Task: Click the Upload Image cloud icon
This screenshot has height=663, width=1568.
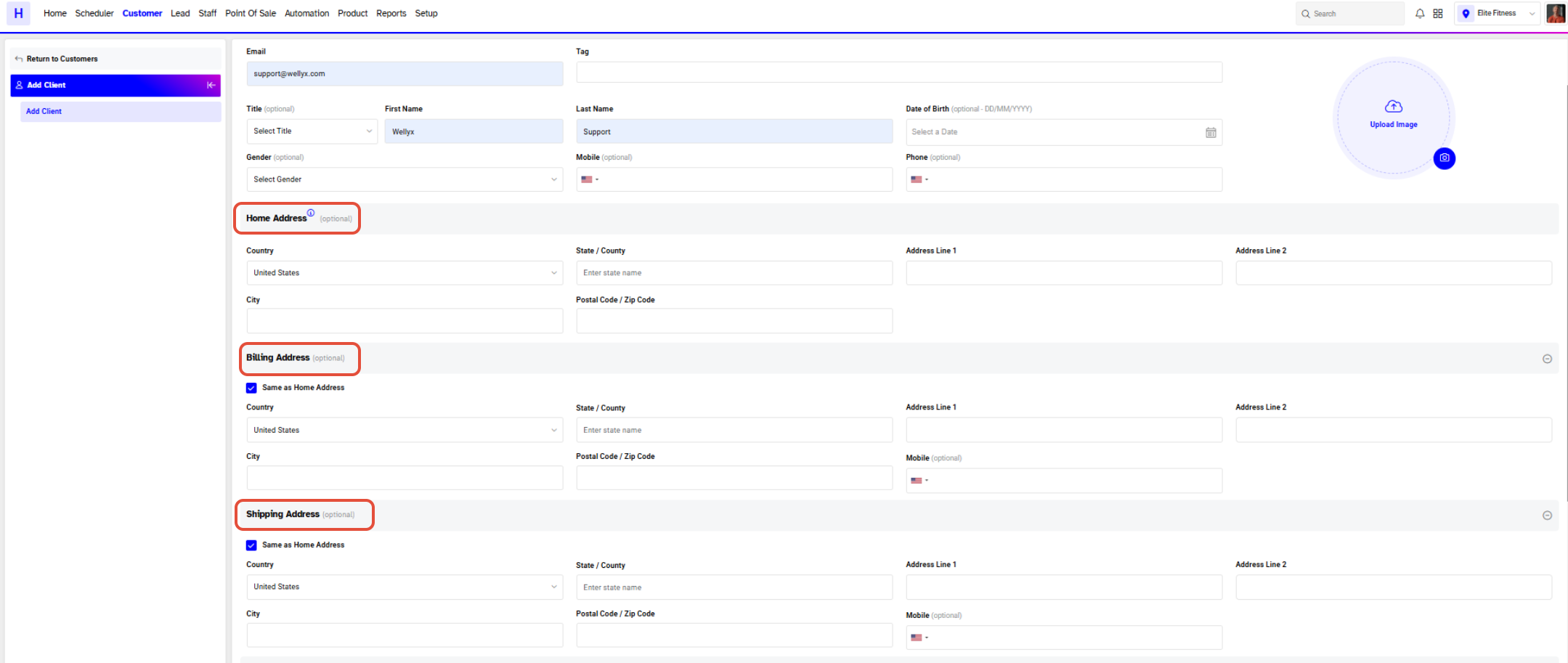Action: click(1394, 107)
